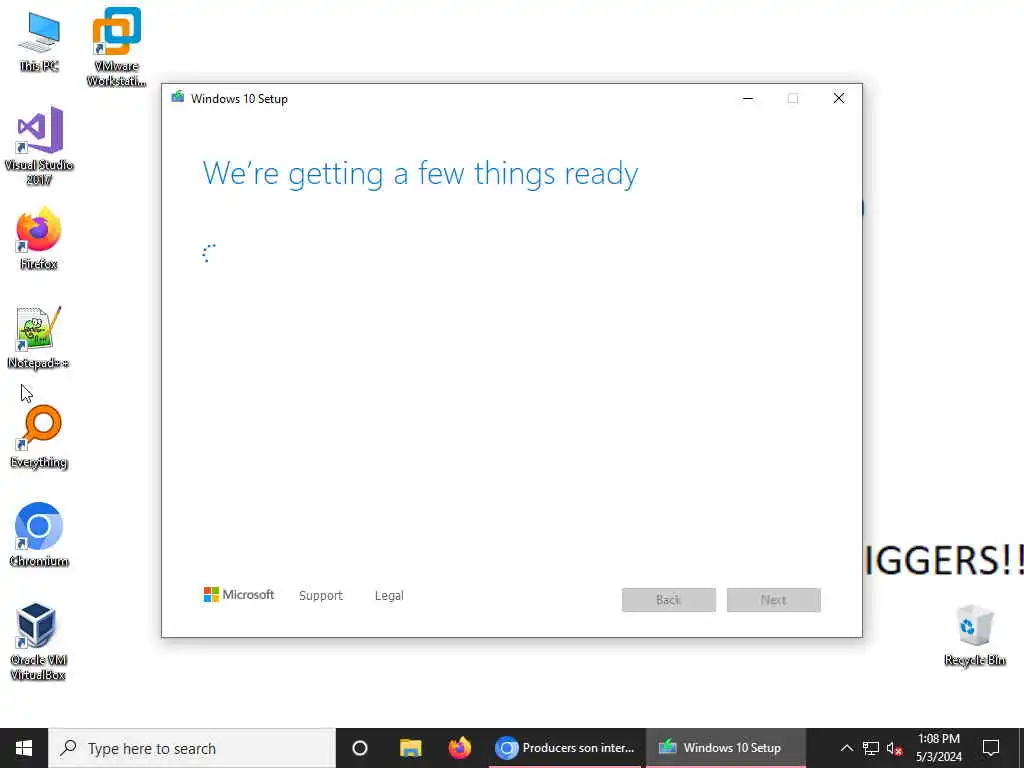Launch Firefox from the taskbar
The image size is (1024, 768).
click(x=460, y=748)
